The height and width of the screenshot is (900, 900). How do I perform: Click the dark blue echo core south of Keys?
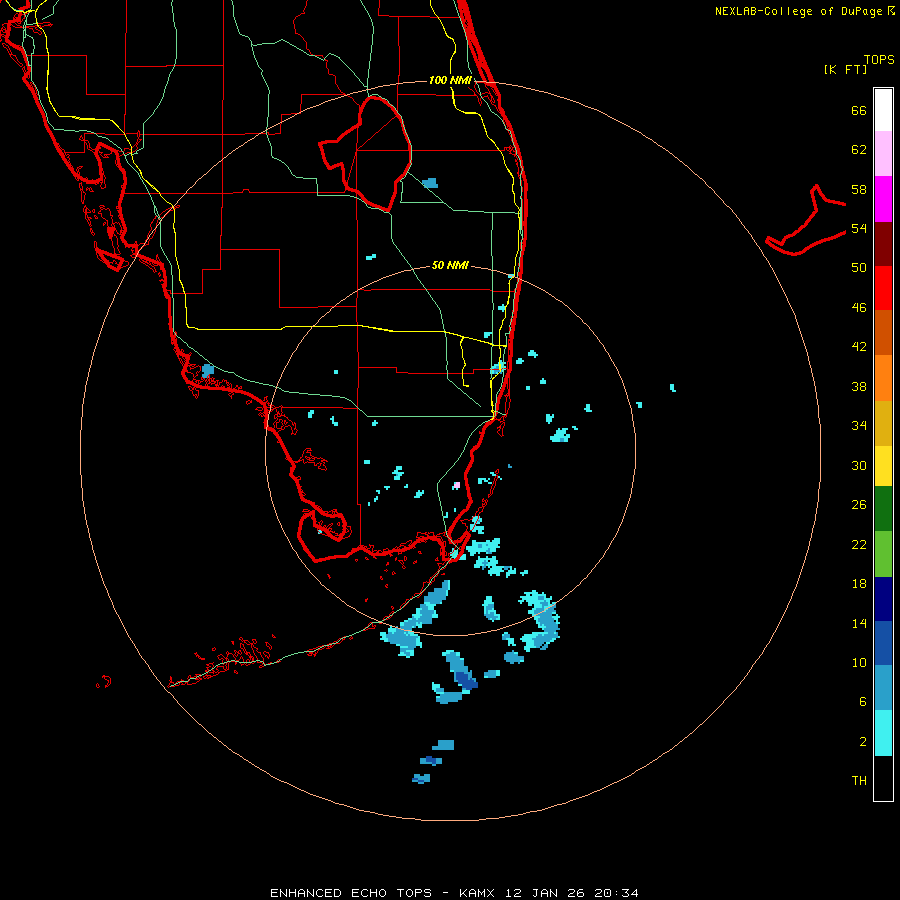(x=465, y=682)
